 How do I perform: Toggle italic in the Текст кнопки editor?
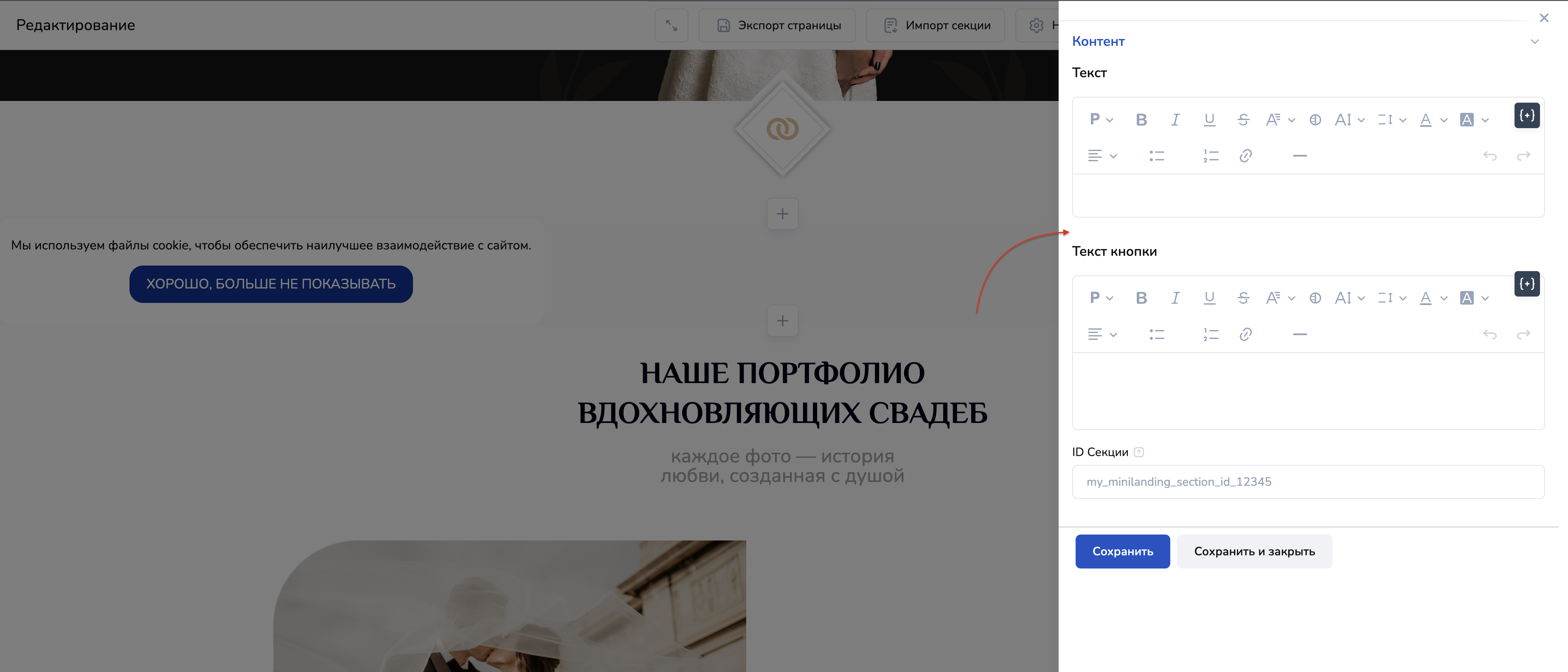[x=1175, y=298]
